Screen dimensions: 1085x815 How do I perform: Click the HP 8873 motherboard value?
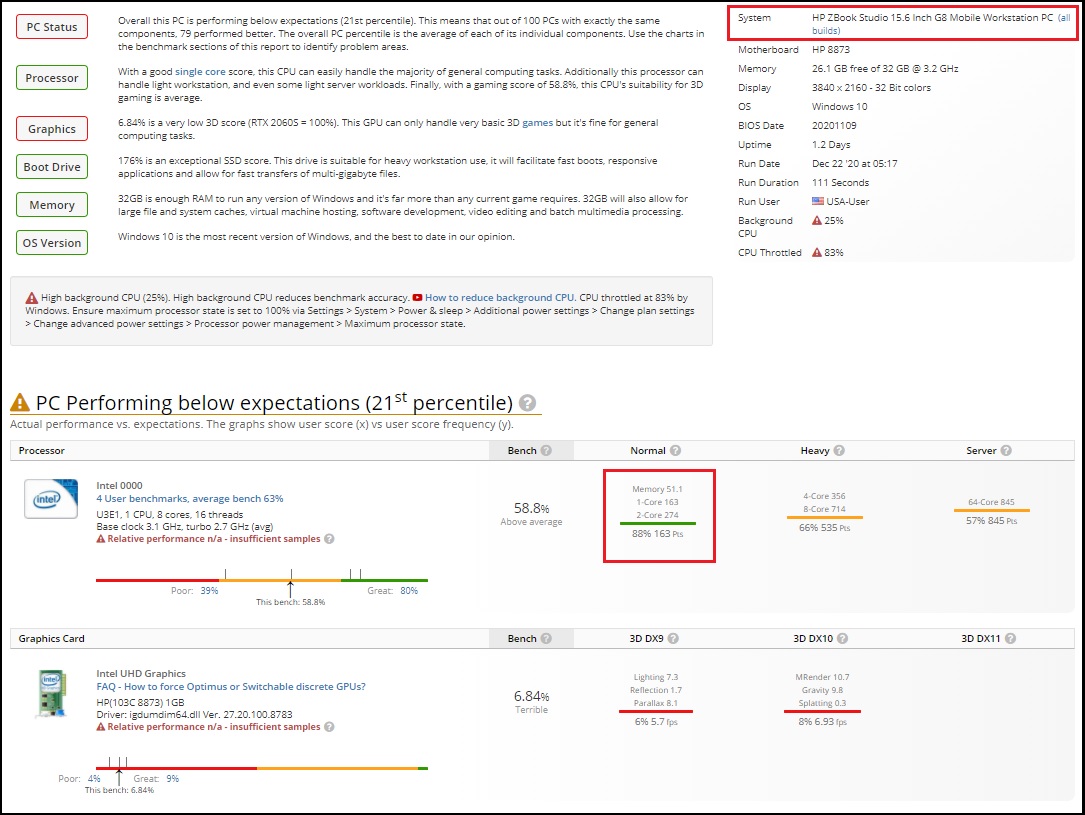(831, 50)
